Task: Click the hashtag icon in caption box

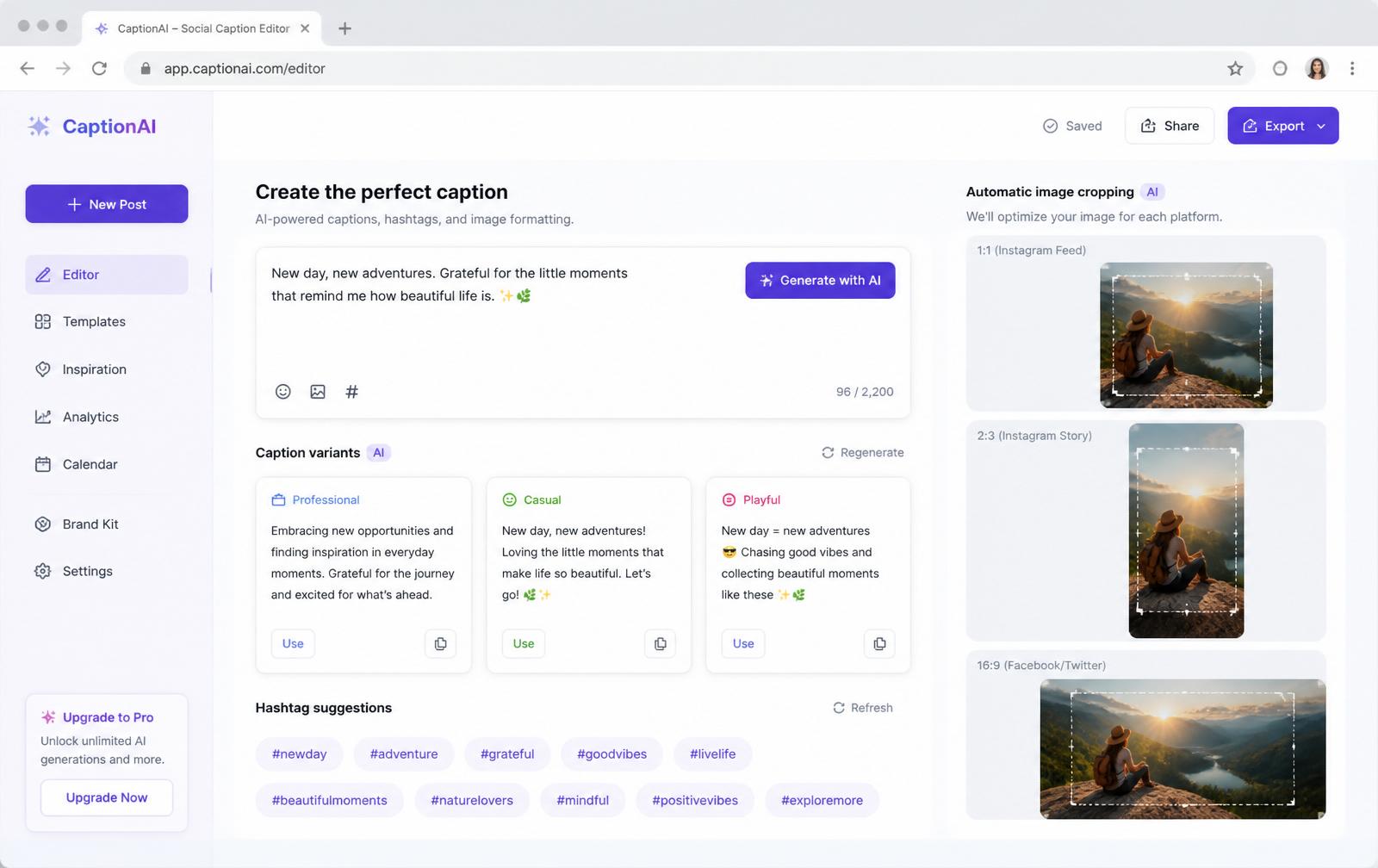Action: pyautogui.click(x=351, y=392)
